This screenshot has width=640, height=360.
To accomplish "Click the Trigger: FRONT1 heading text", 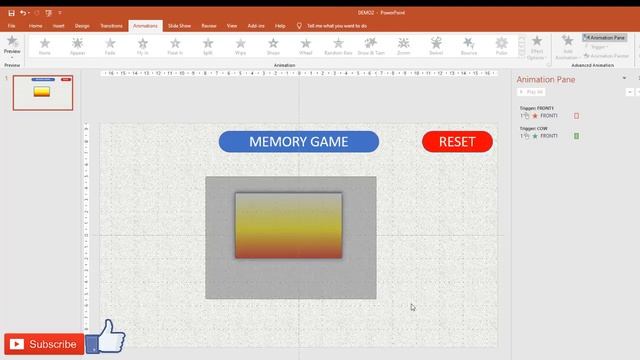I will coord(537,108).
